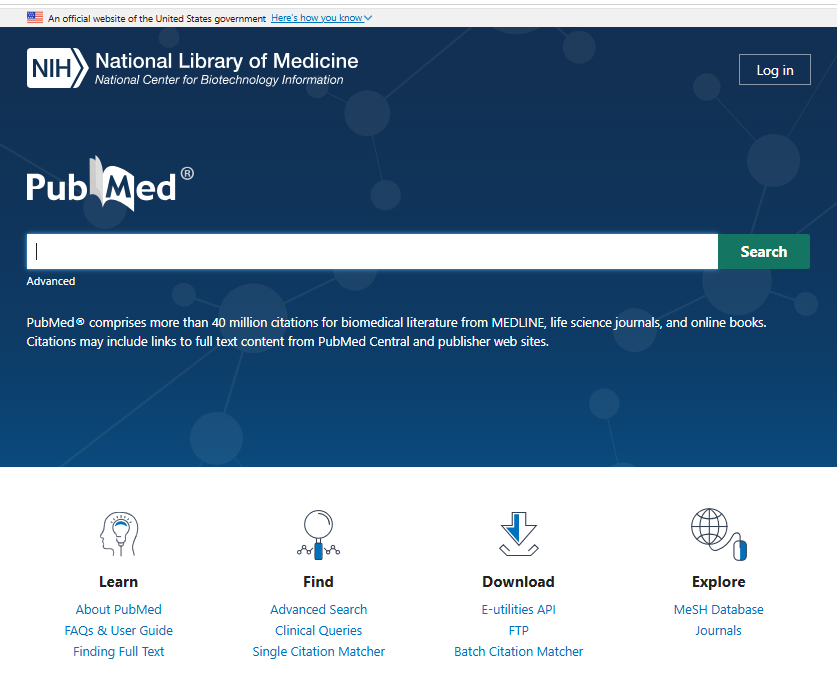Open the About PubMed link
This screenshot has width=837, height=682.
coord(119,609)
